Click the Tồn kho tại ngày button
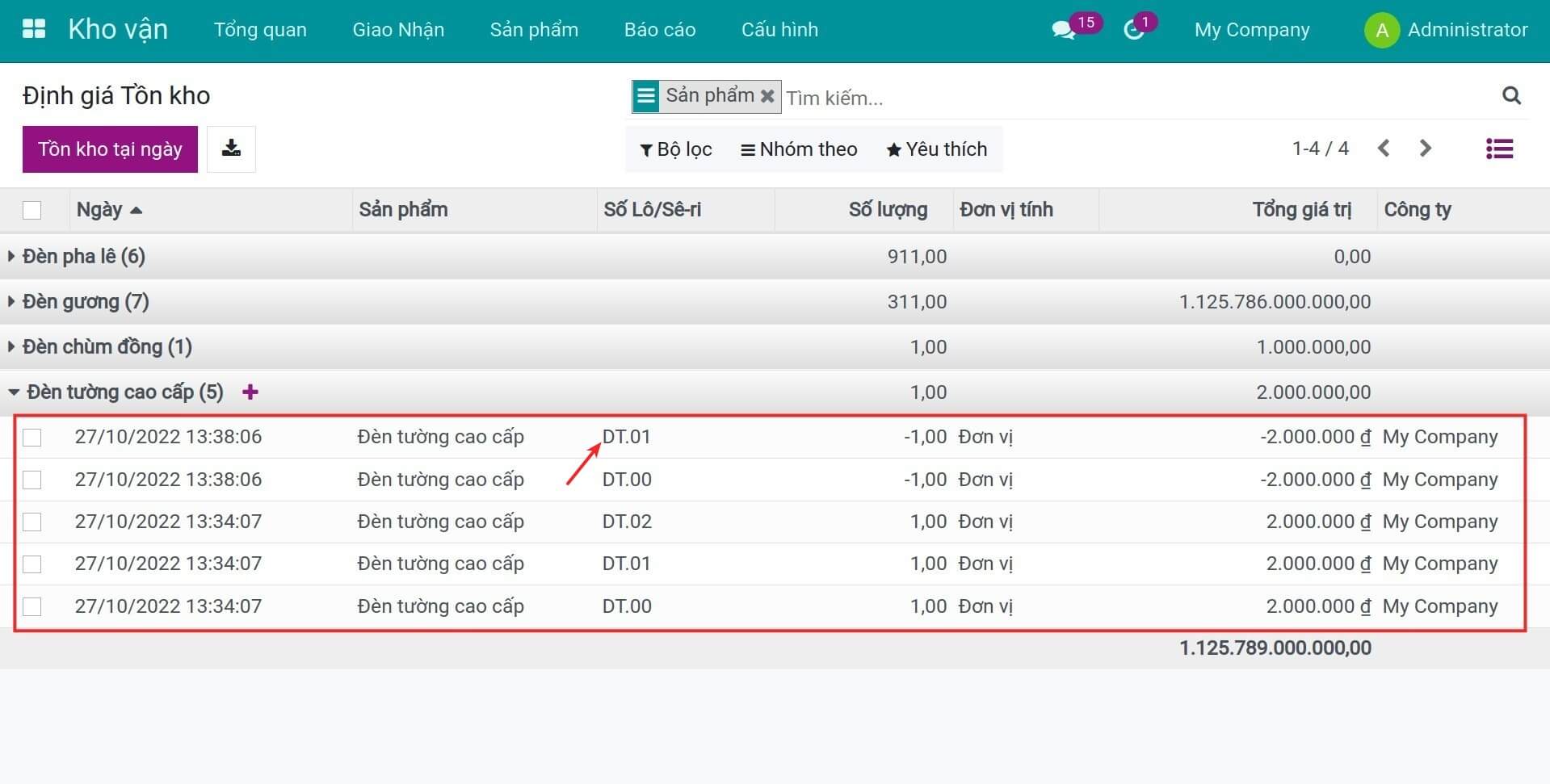This screenshot has height=784, width=1550. click(110, 149)
